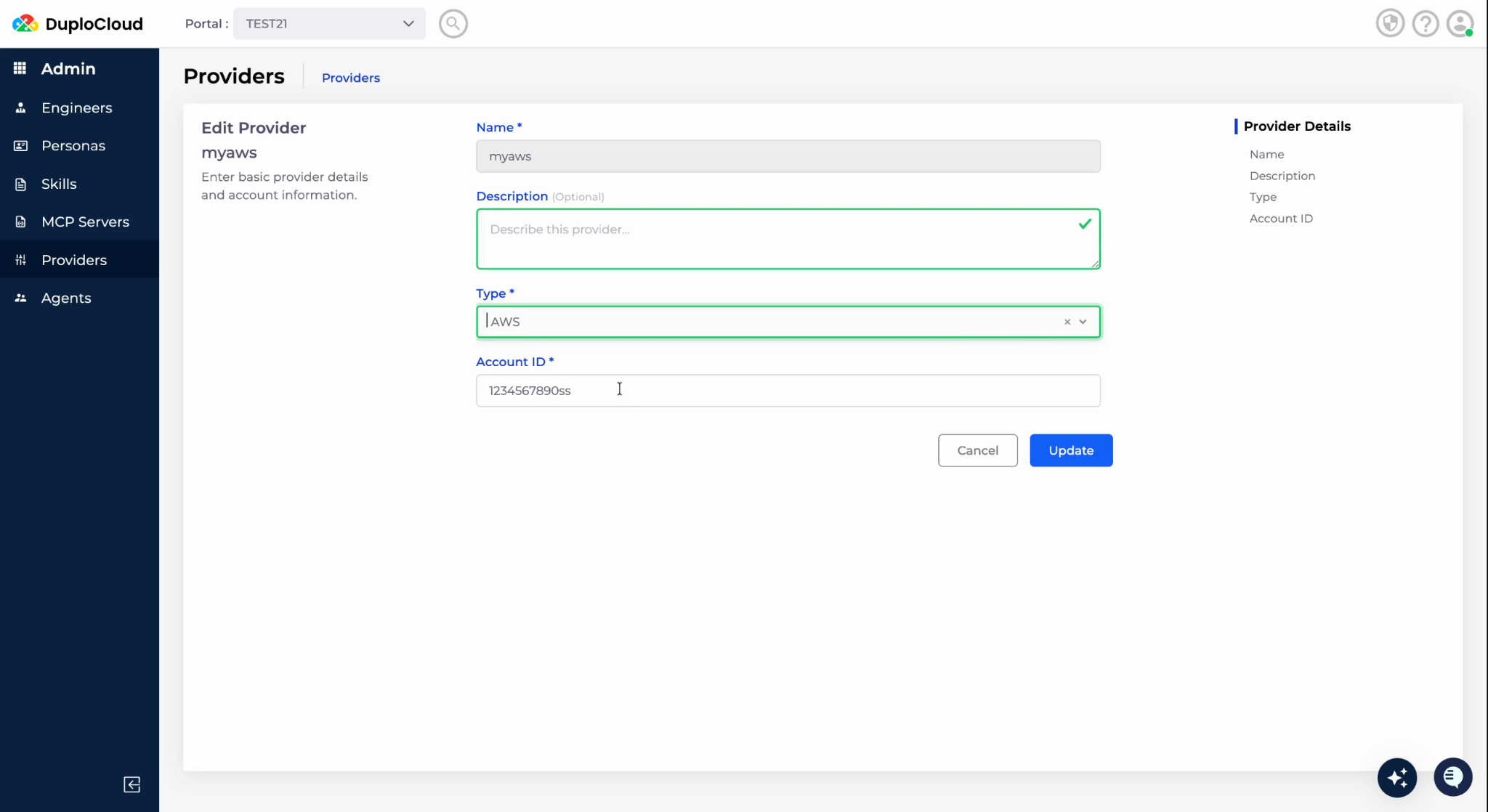Expand the Type dropdown chevron

(1083, 322)
